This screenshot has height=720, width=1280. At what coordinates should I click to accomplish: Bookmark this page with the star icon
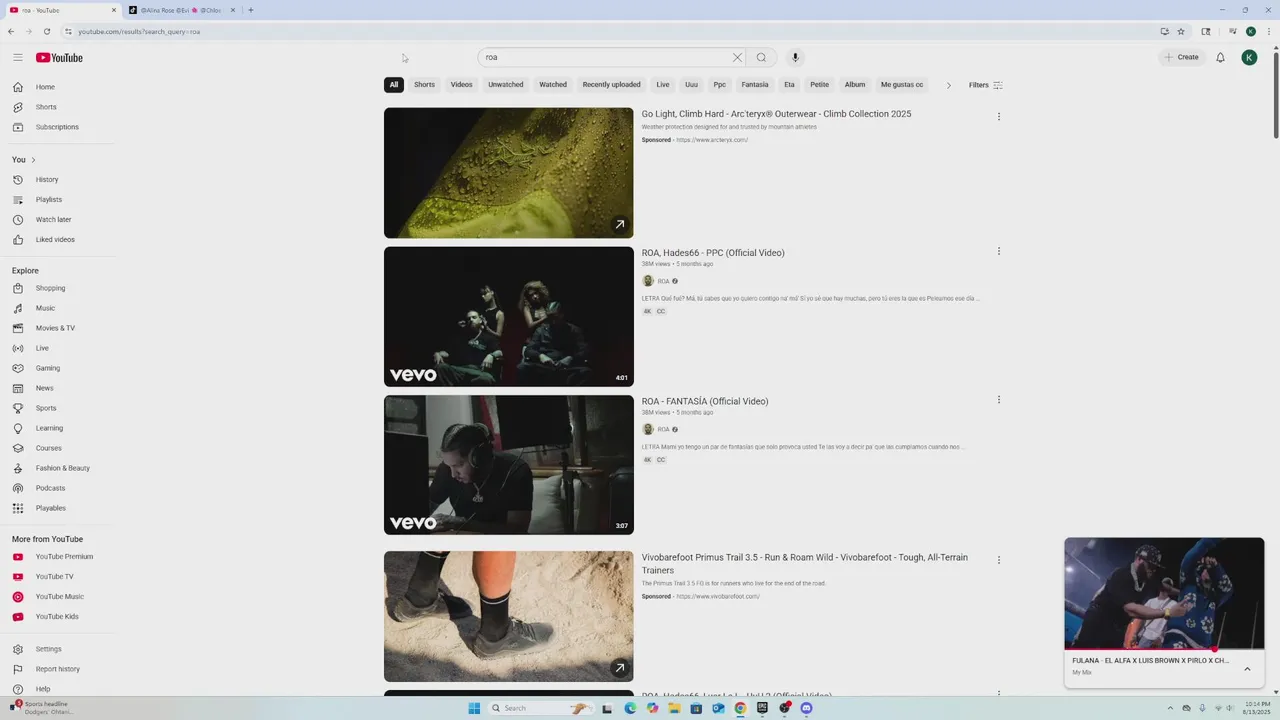1181,31
